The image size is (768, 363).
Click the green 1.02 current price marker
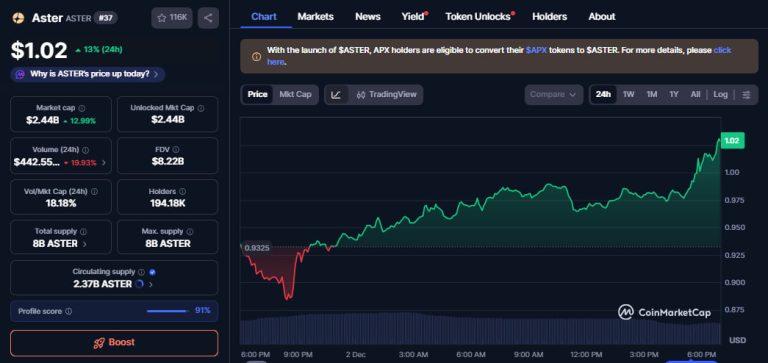(x=732, y=141)
